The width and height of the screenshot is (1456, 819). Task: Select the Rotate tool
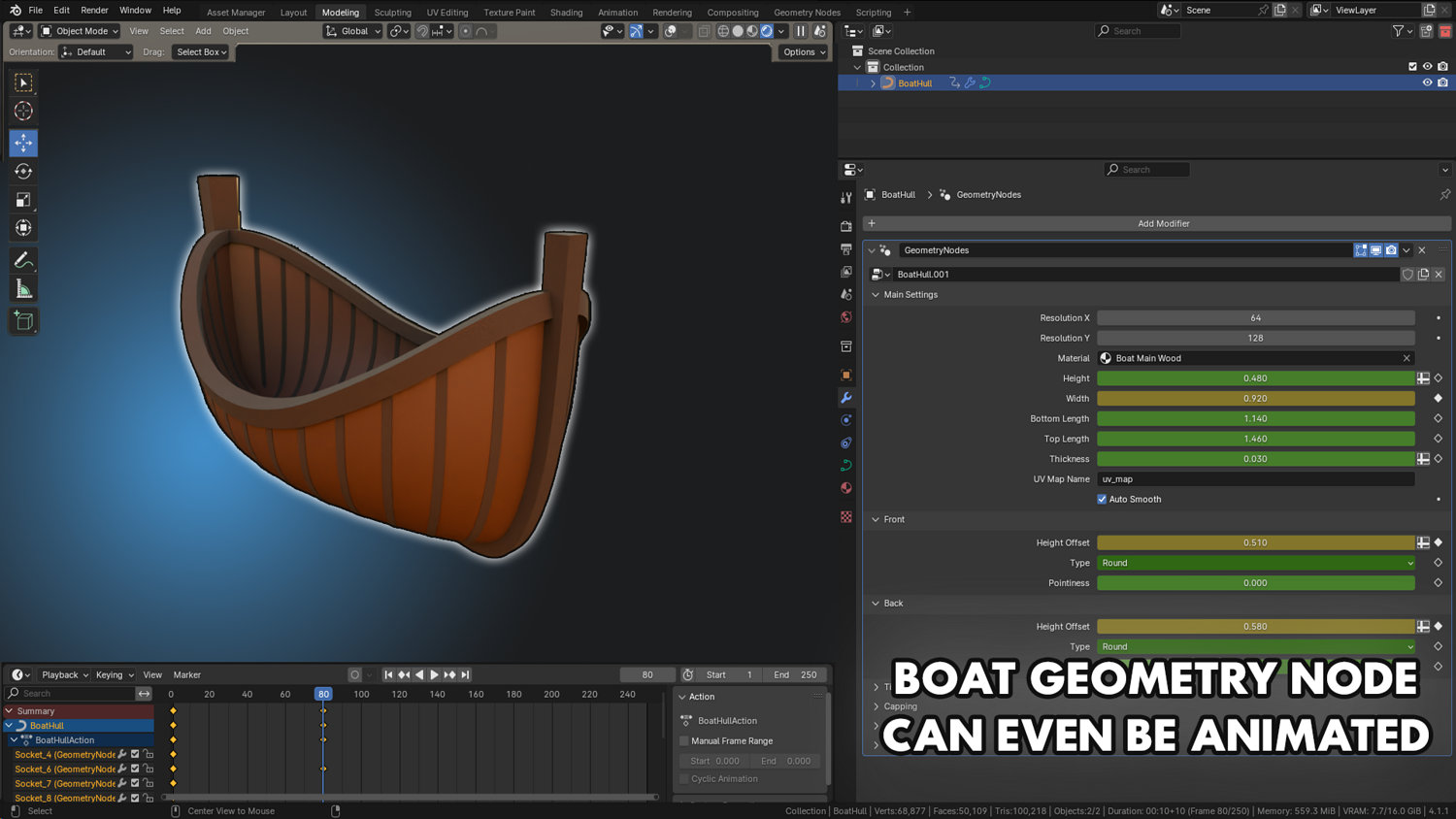23,172
